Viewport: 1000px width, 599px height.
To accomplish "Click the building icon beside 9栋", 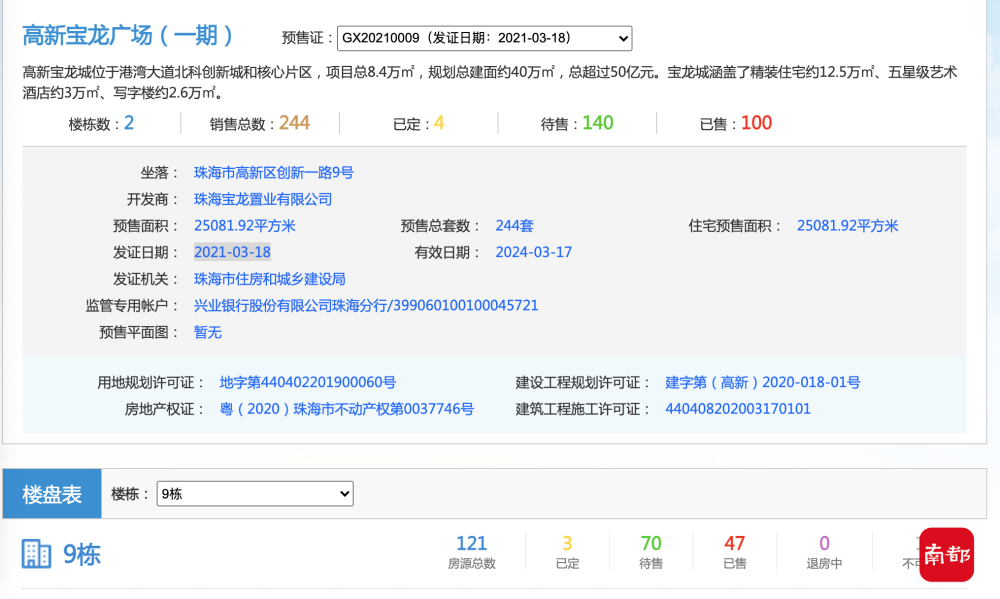I will click(x=36, y=554).
